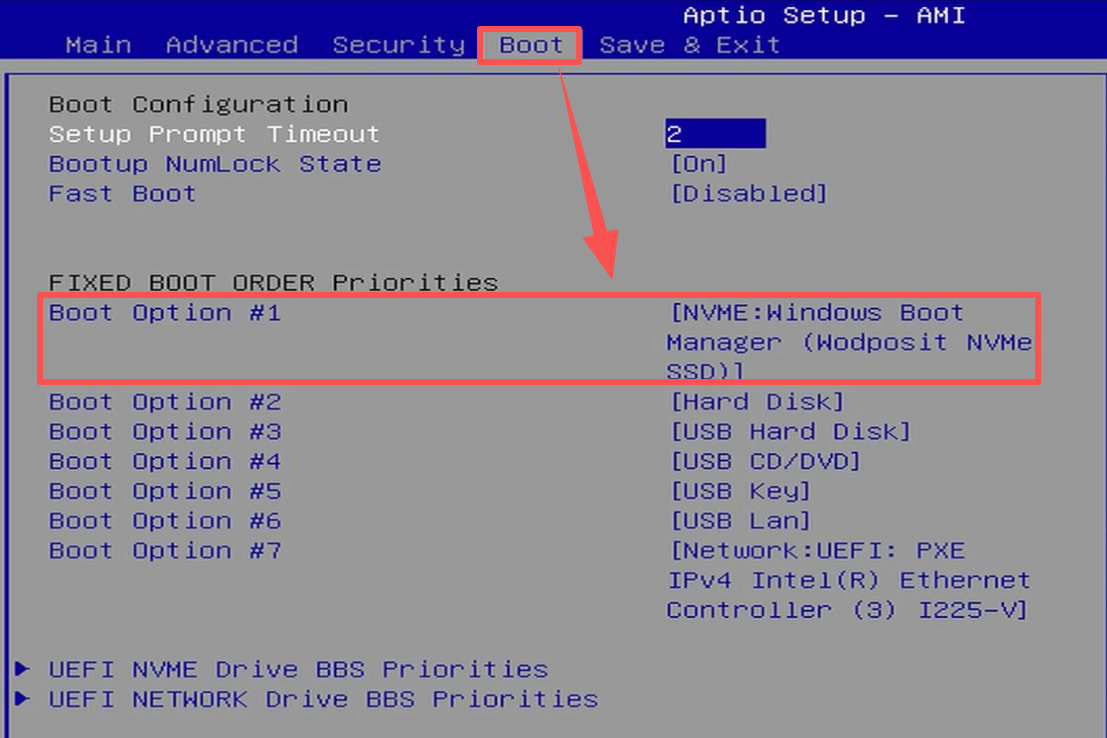1107x738 pixels.
Task: Open UEFI NVME Drive BBS Priorities submenu
Action: click(x=298, y=669)
